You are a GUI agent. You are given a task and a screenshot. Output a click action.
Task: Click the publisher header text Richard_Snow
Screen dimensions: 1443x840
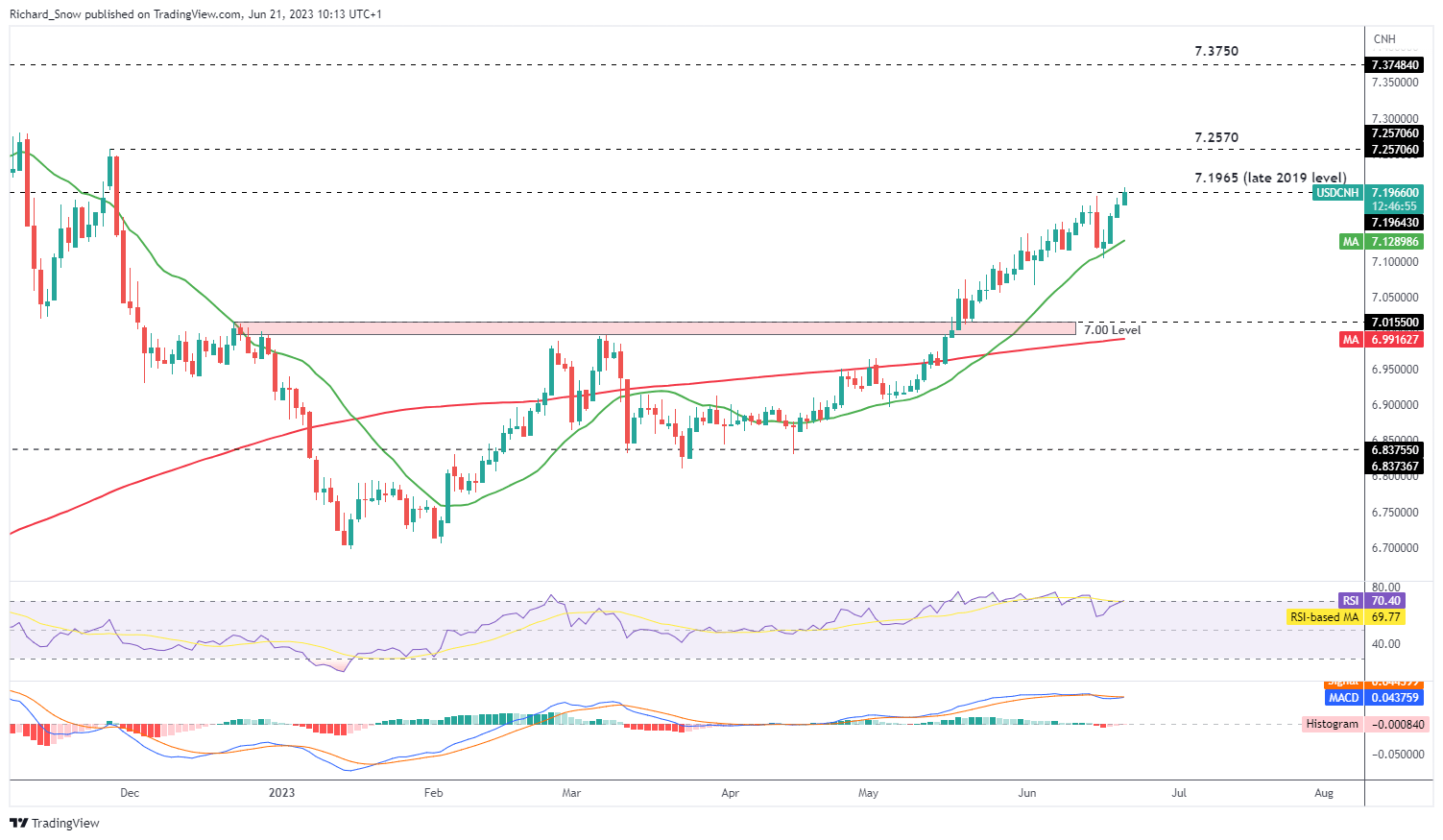[x=46, y=14]
